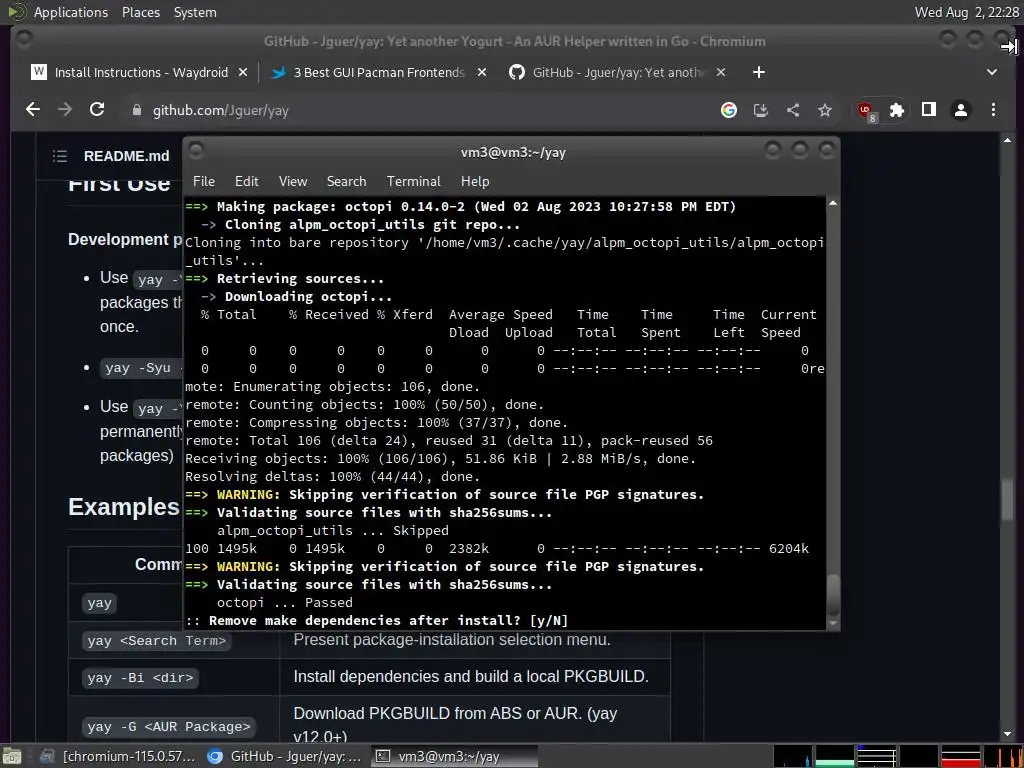Switch to GitHub - Jguer/yay taskbar entry
Viewport: 1024px width, 768px height.
285,756
